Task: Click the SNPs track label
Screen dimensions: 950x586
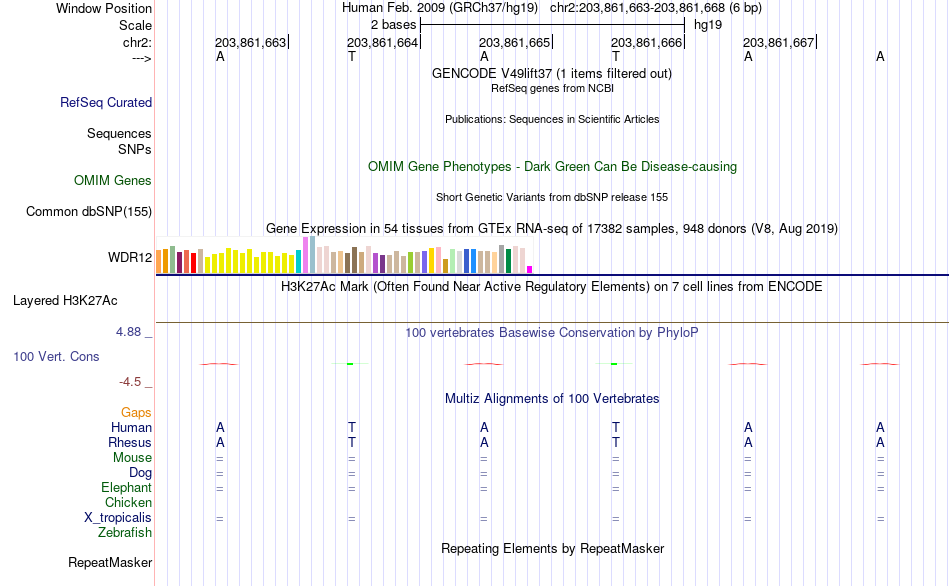Action: pos(135,149)
